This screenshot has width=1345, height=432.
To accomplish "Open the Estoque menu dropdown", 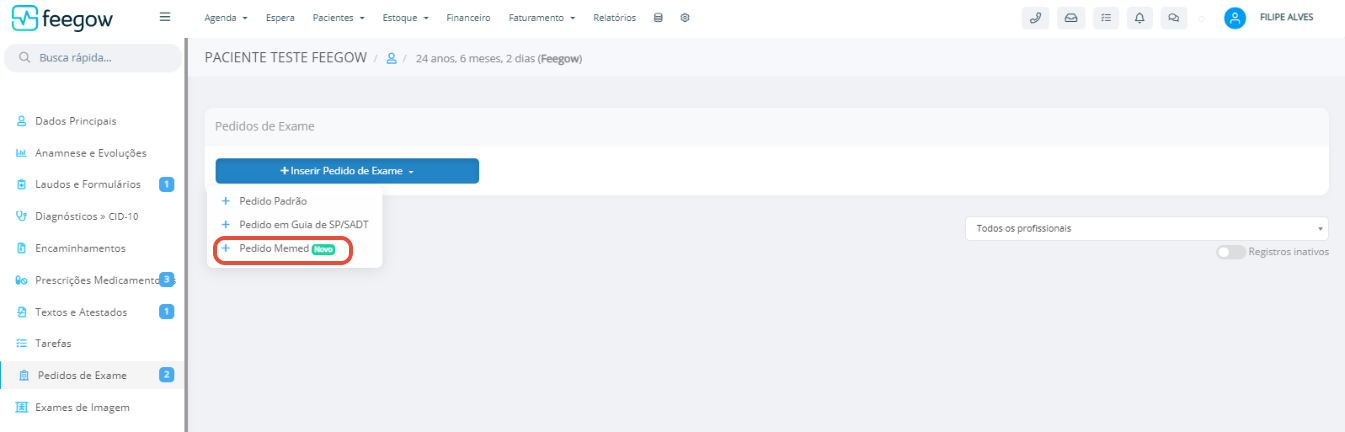I will pos(405,18).
